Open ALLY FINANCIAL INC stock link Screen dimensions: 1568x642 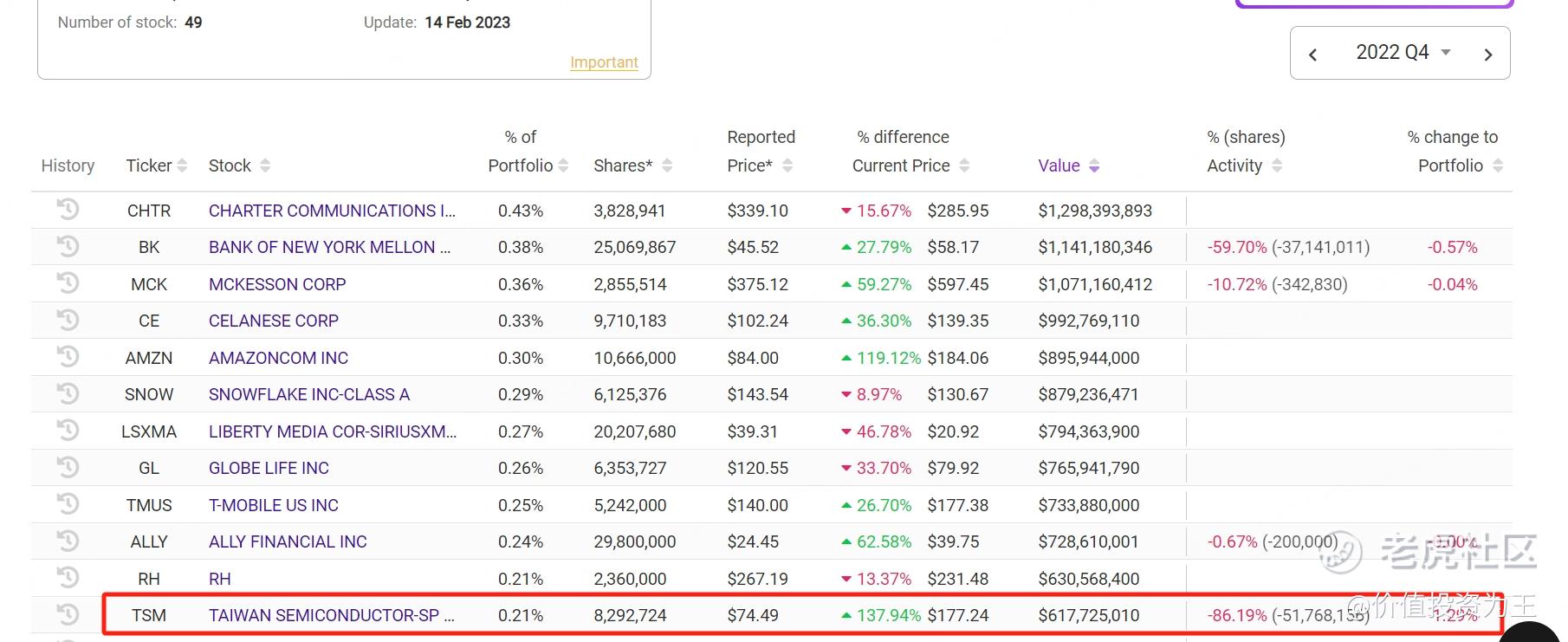click(x=288, y=541)
